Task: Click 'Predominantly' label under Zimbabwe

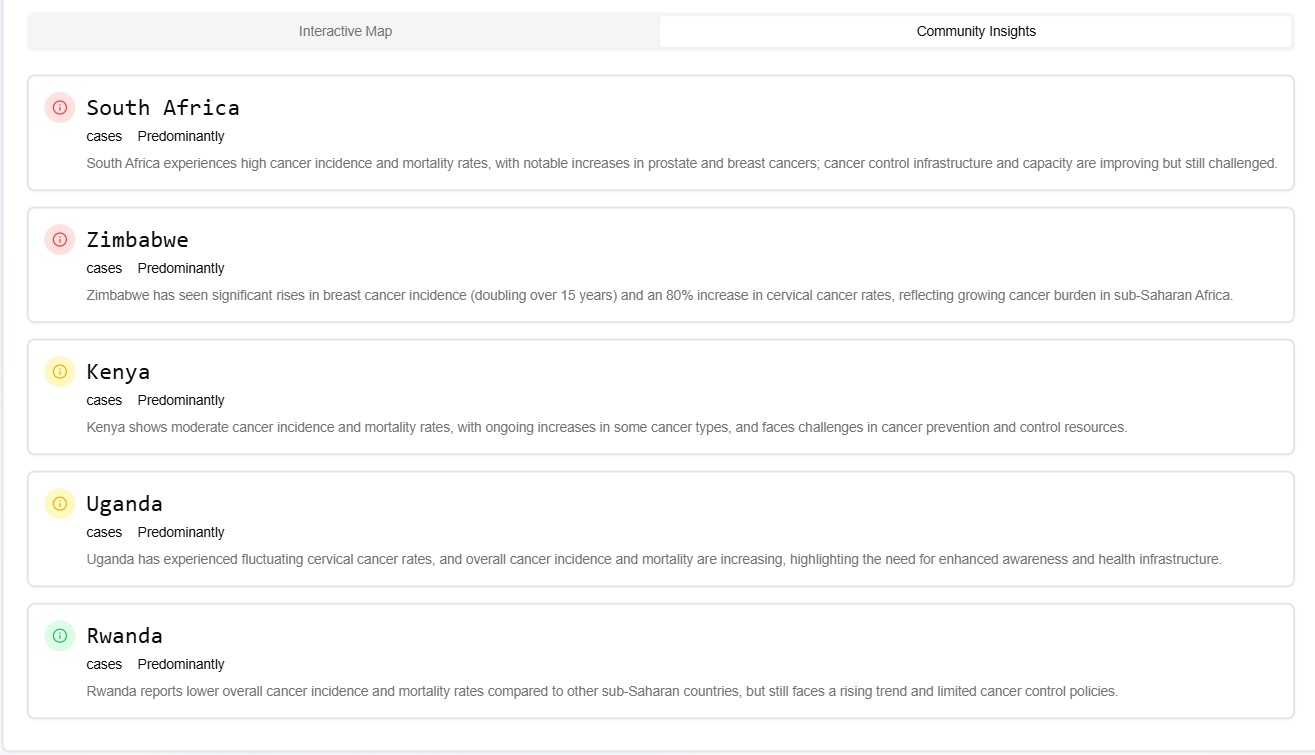Action: click(181, 268)
